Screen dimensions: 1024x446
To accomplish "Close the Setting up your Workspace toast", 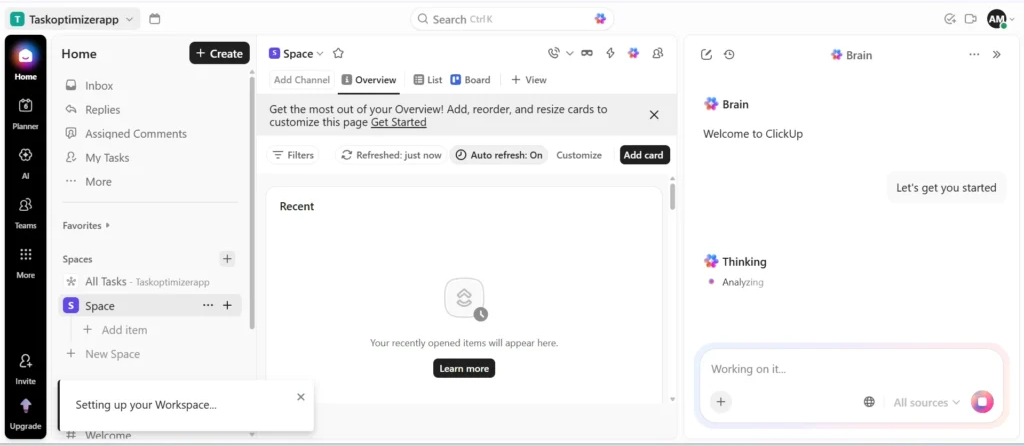I will 300,396.
